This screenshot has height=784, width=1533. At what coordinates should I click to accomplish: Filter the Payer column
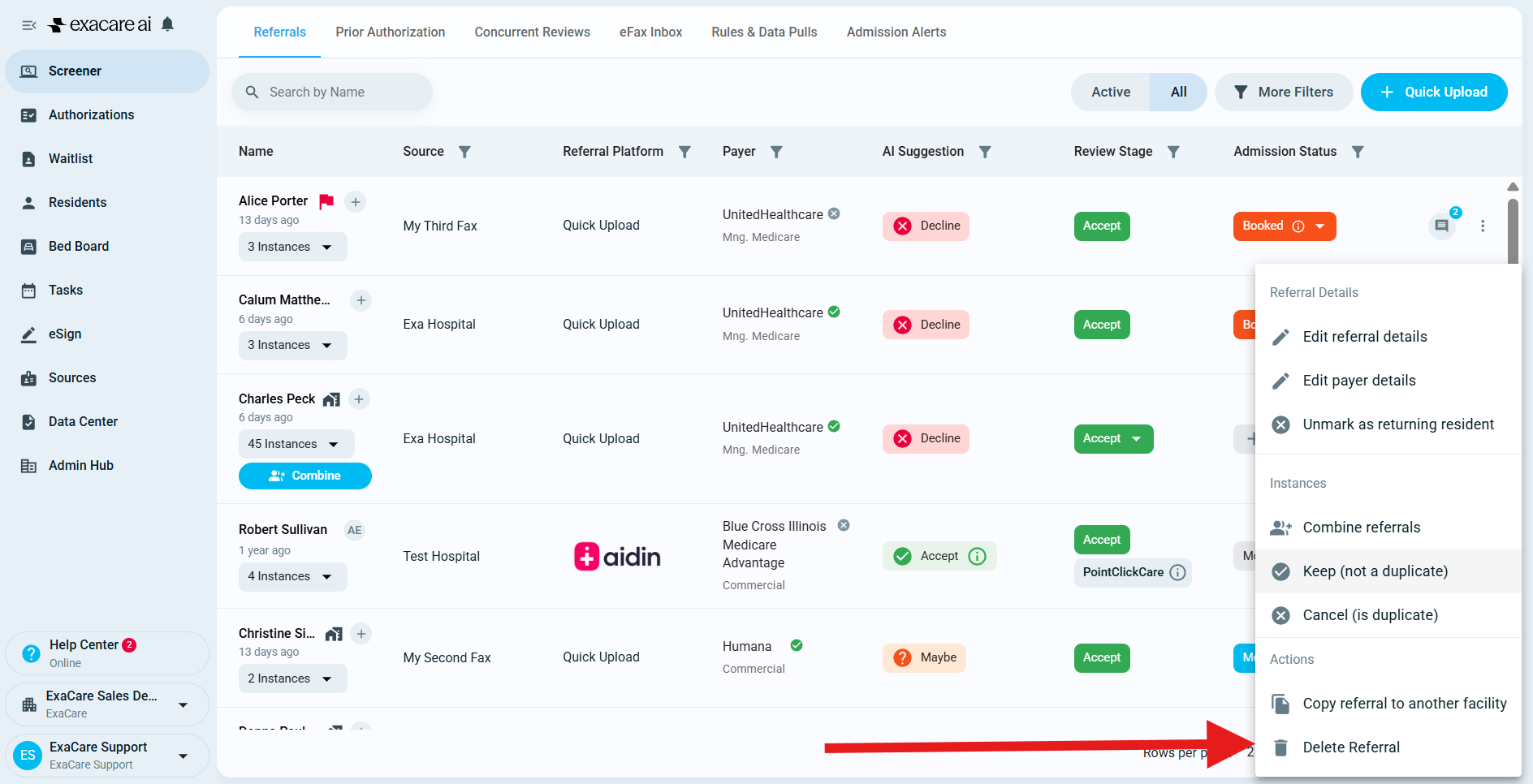tap(776, 152)
